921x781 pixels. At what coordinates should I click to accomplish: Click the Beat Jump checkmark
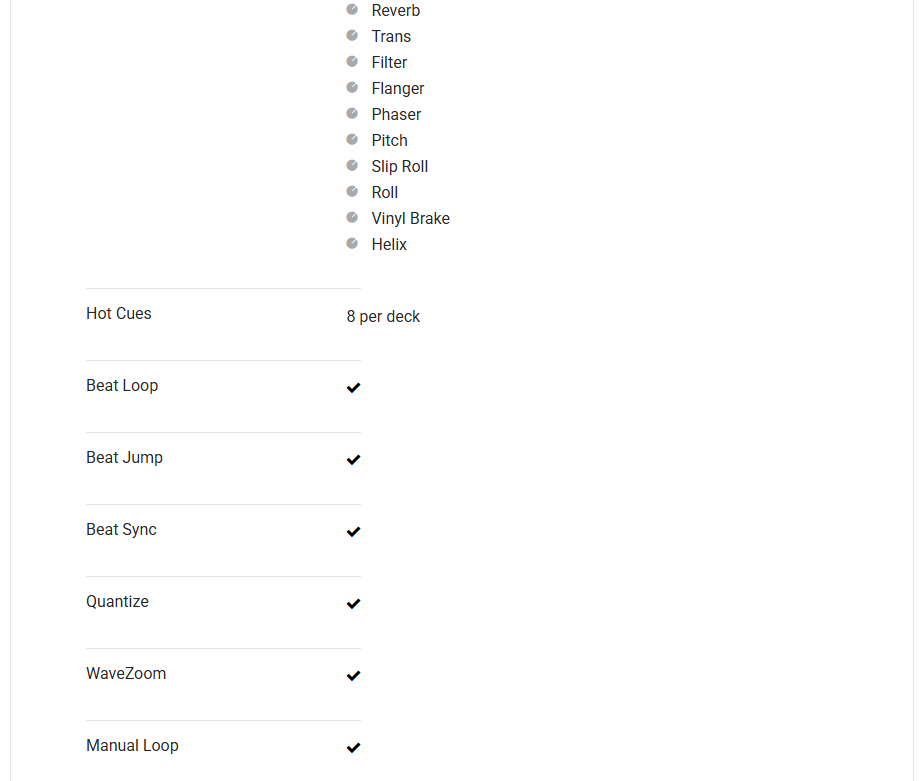(353, 460)
